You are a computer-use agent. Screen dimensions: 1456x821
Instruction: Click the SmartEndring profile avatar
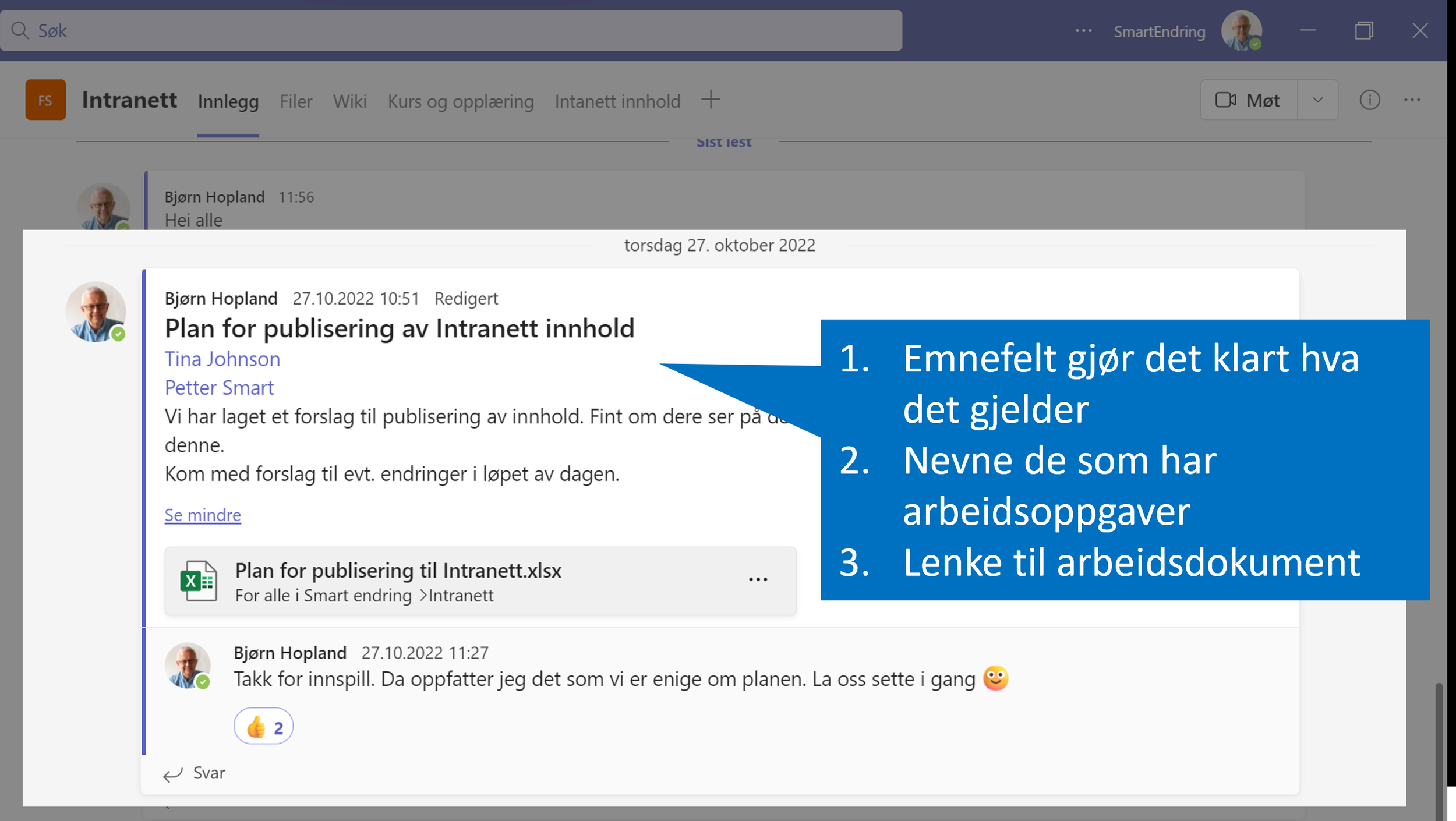pos(1241,30)
